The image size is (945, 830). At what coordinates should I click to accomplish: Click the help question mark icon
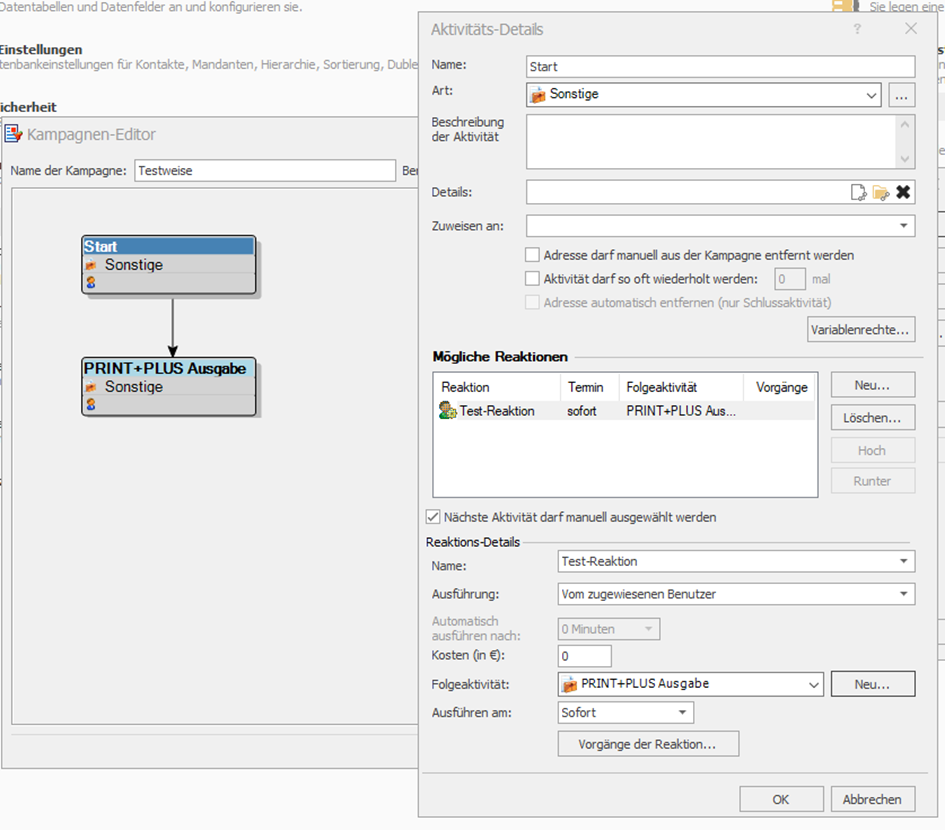coord(857,29)
